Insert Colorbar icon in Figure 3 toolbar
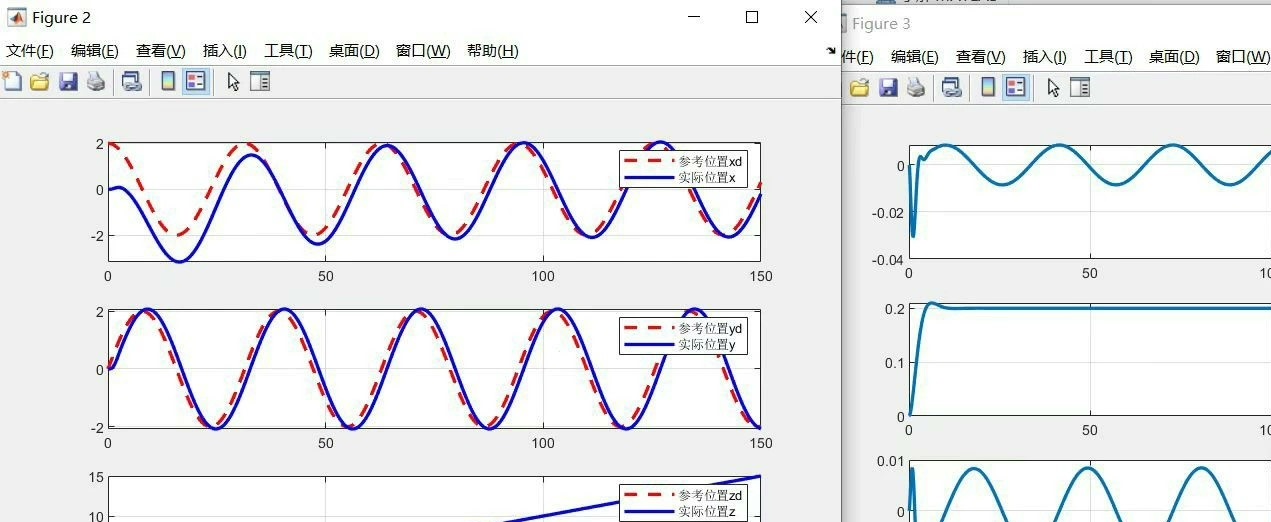Screen dimensions: 1271x522 pyautogui.click(x=988, y=88)
